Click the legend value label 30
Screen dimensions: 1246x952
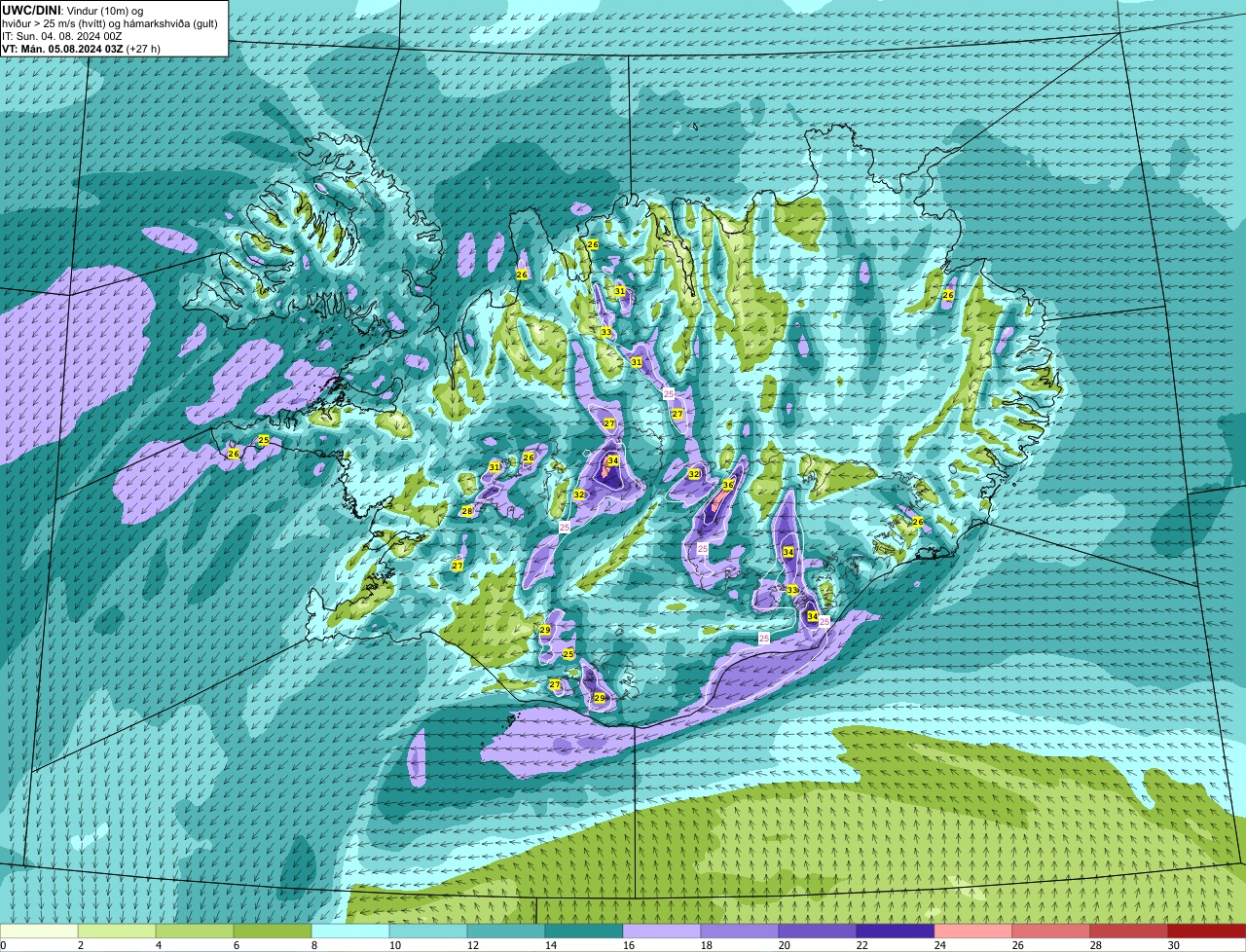click(x=1173, y=945)
